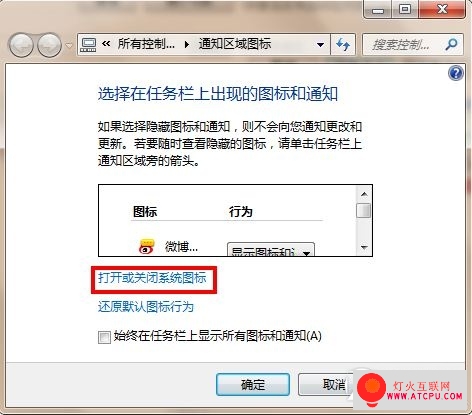Viewport: 472px width, 415px height.
Task: Select 所有控制... breadcrumb item
Action: [146, 44]
